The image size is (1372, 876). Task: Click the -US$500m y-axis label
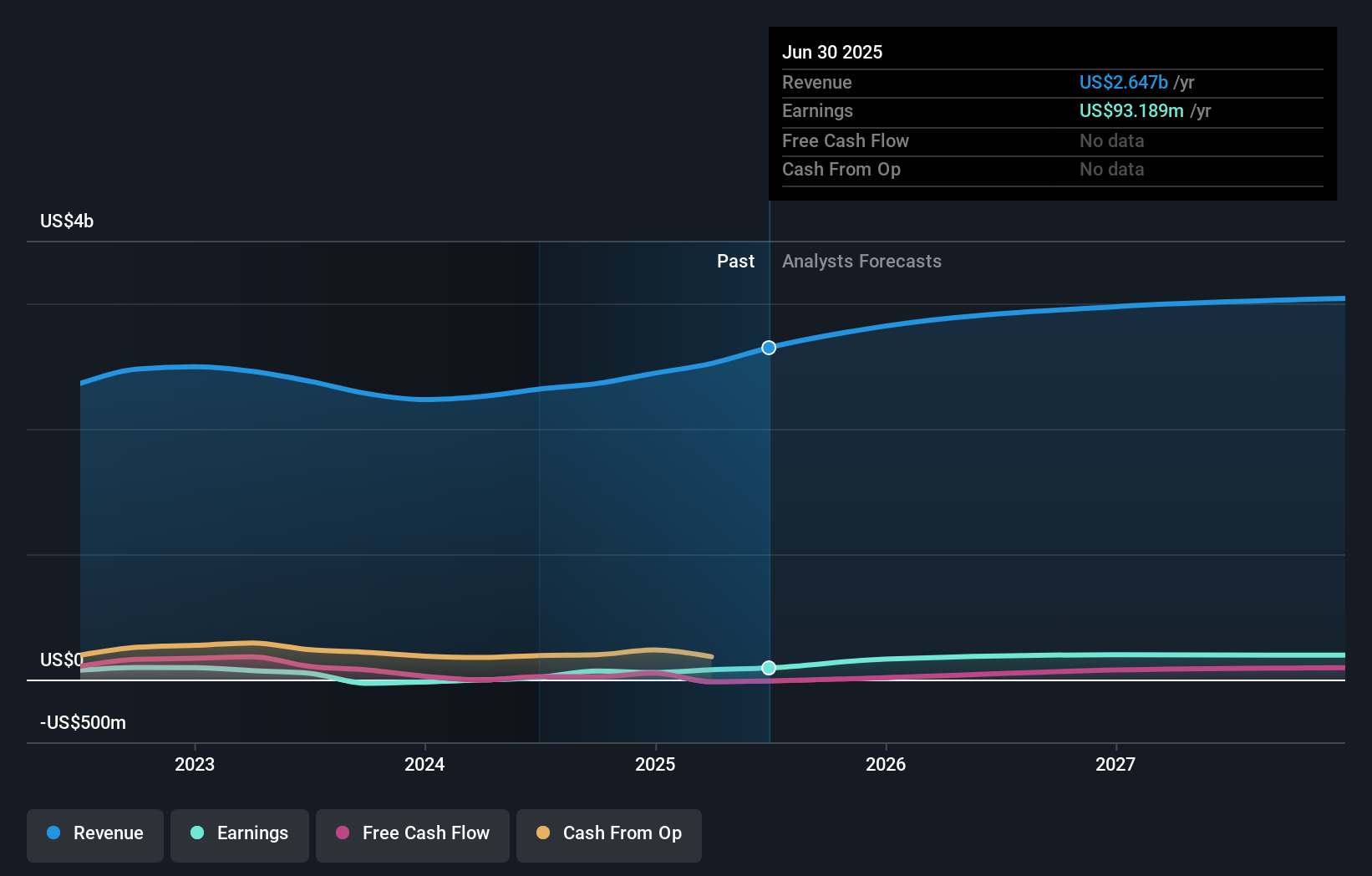tap(83, 722)
